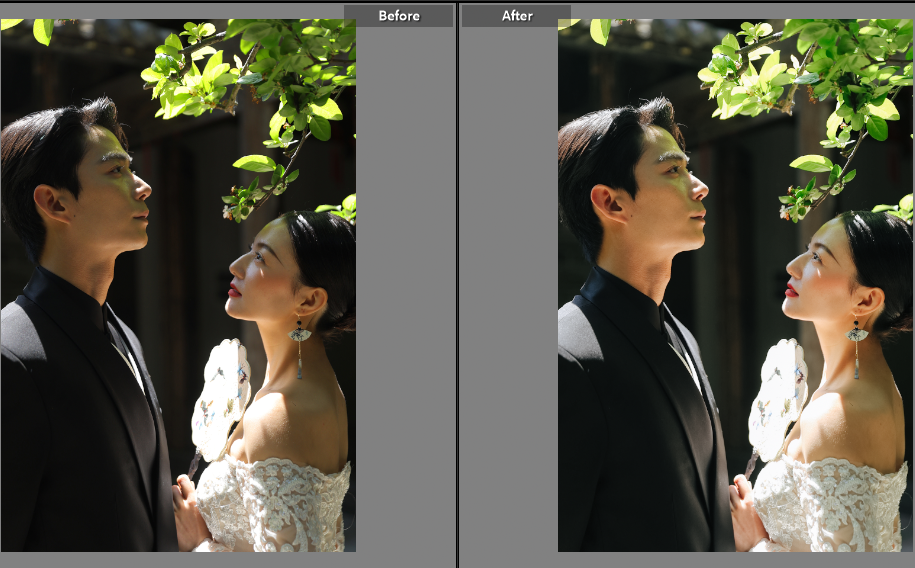Image resolution: width=915 pixels, height=568 pixels.
Task: Click the After label tab
Action: (x=516, y=15)
